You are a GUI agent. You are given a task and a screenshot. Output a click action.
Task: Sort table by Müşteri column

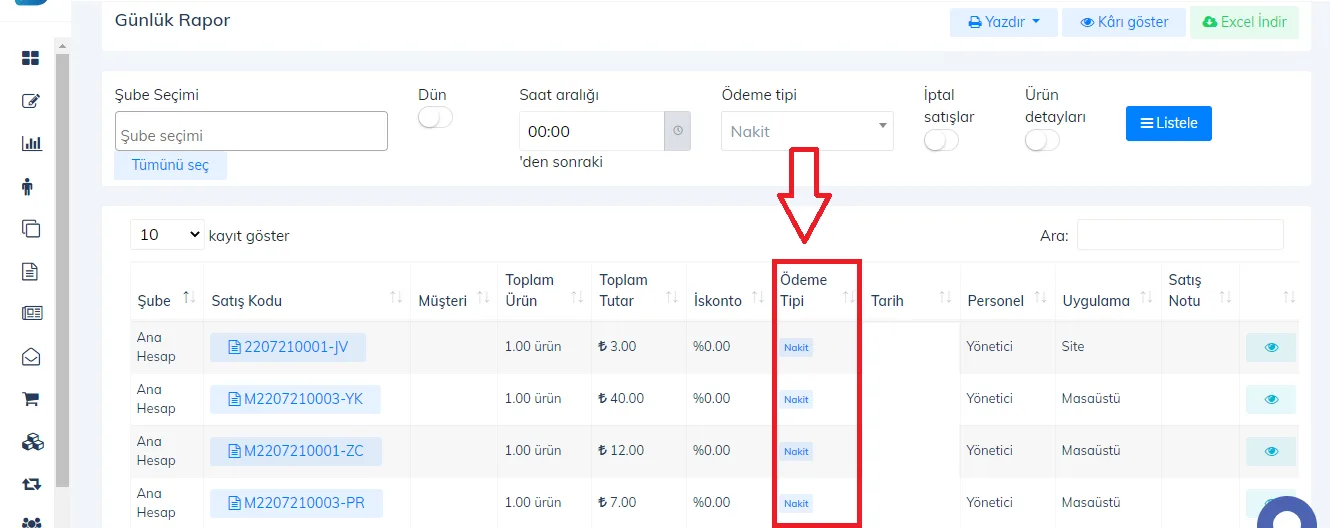pos(454,291)
